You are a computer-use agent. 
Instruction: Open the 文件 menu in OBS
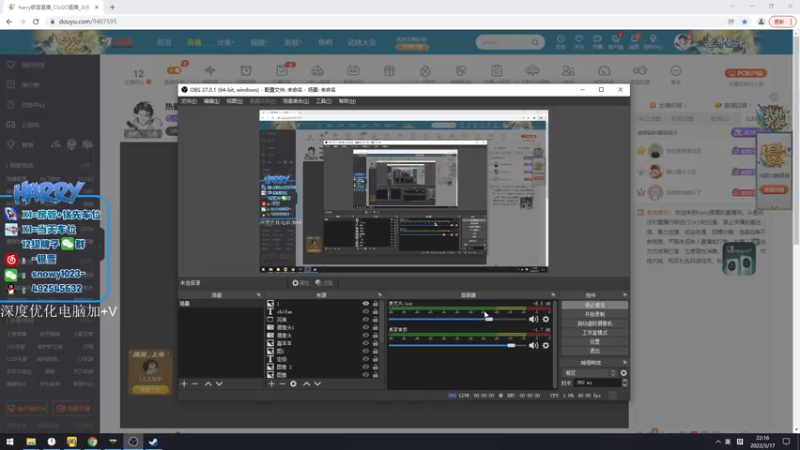[189, 101]
